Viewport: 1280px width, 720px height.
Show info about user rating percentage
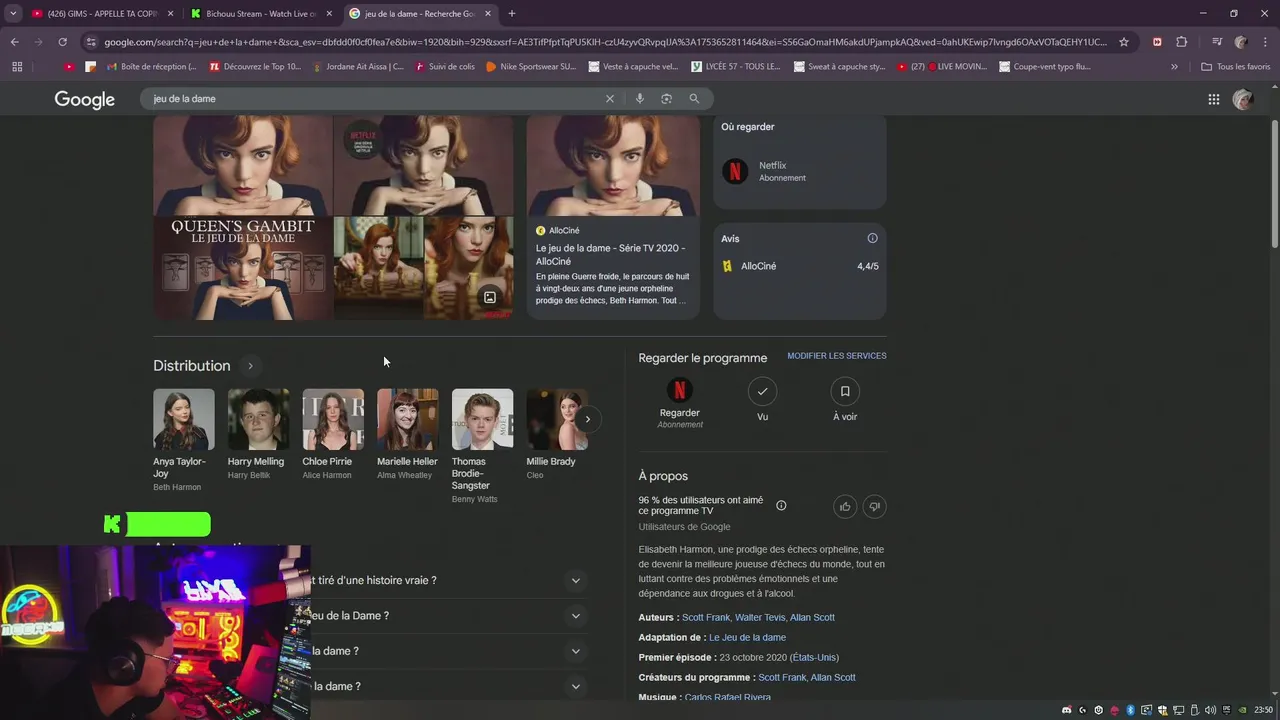coord(781,505)
